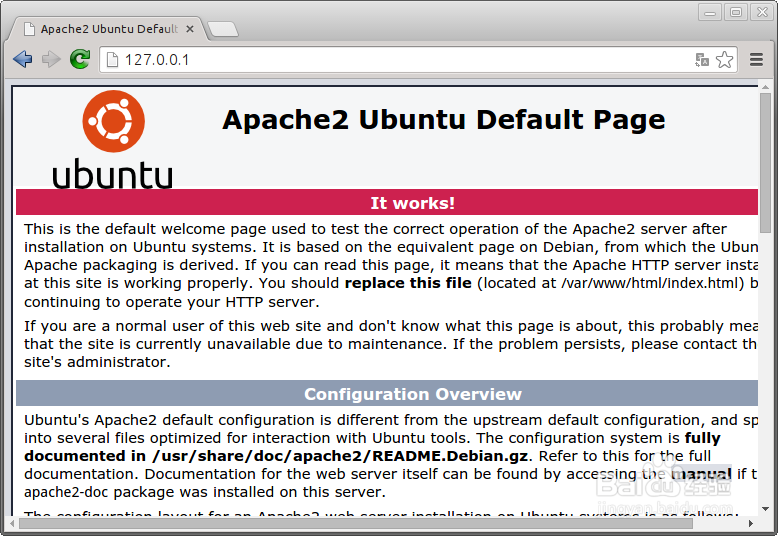Minimize the browser window

tap(710, 12)
